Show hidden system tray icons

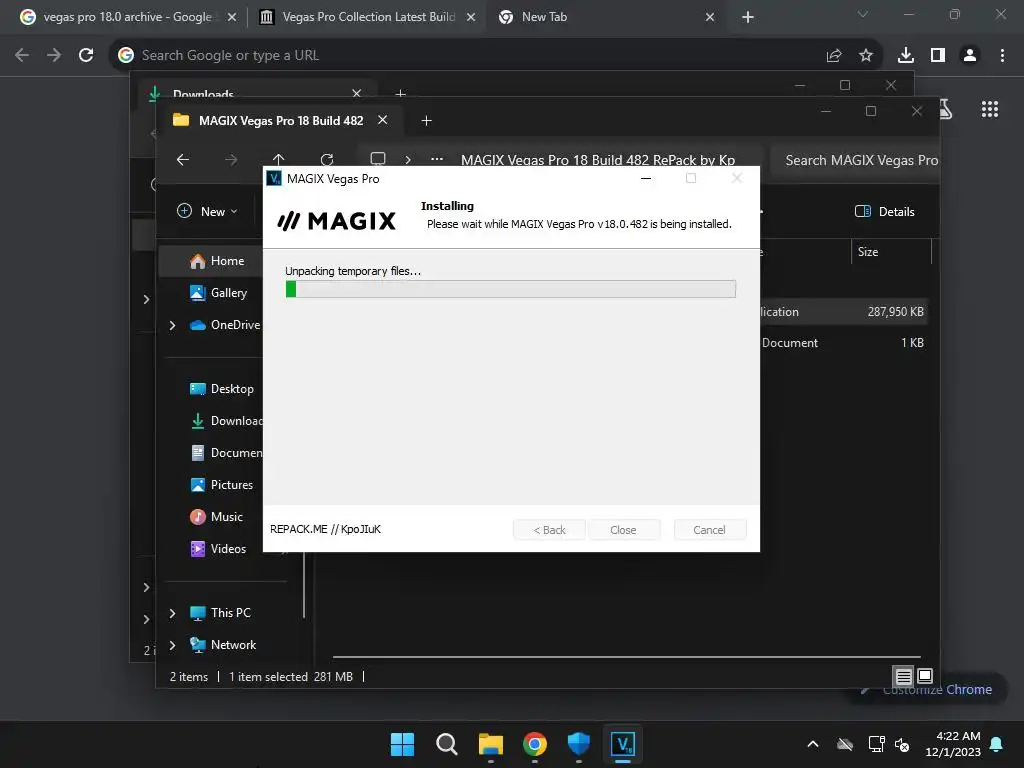(813, 744)
